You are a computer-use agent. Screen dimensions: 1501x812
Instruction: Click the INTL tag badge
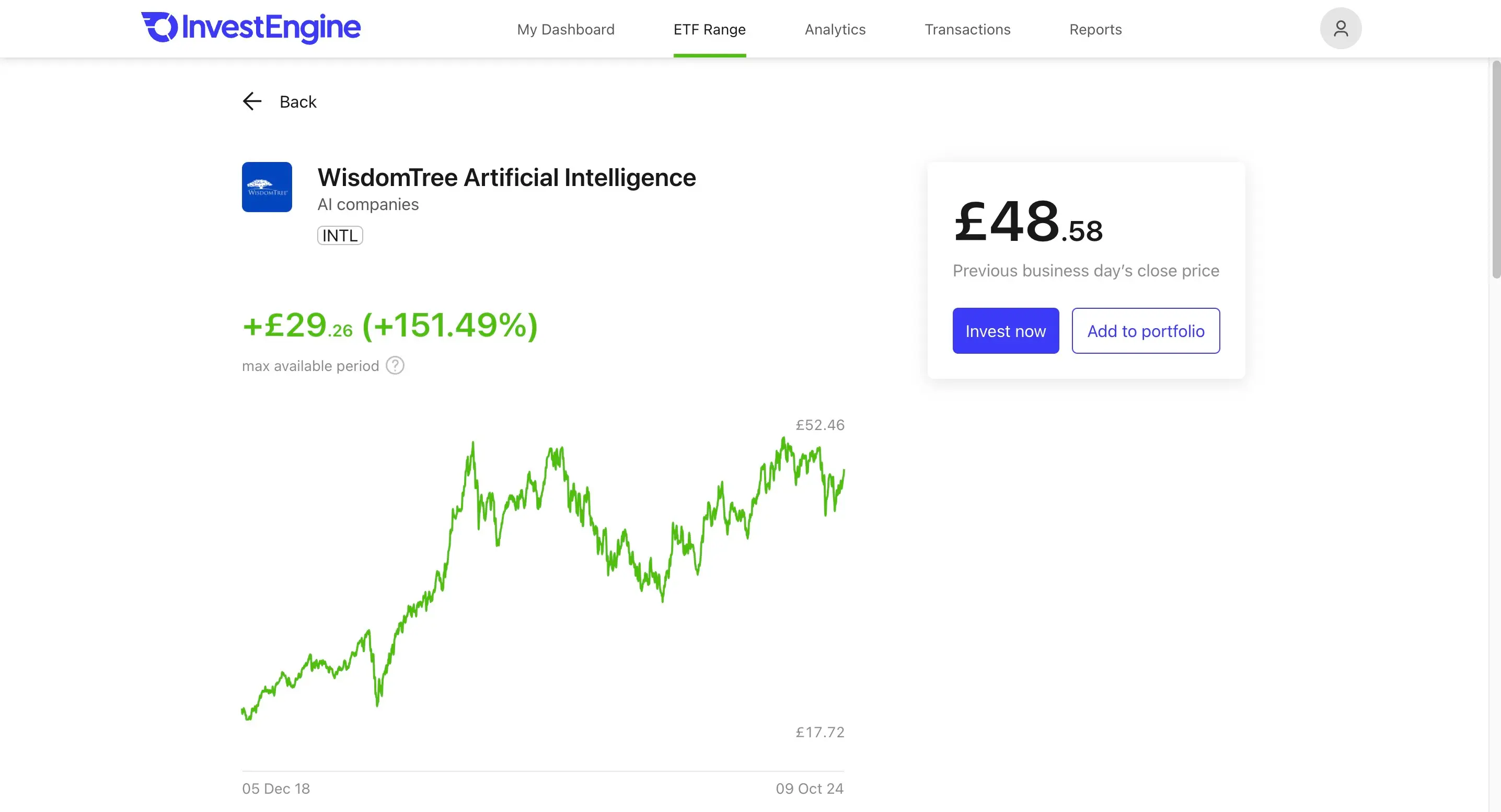(340, 235)
